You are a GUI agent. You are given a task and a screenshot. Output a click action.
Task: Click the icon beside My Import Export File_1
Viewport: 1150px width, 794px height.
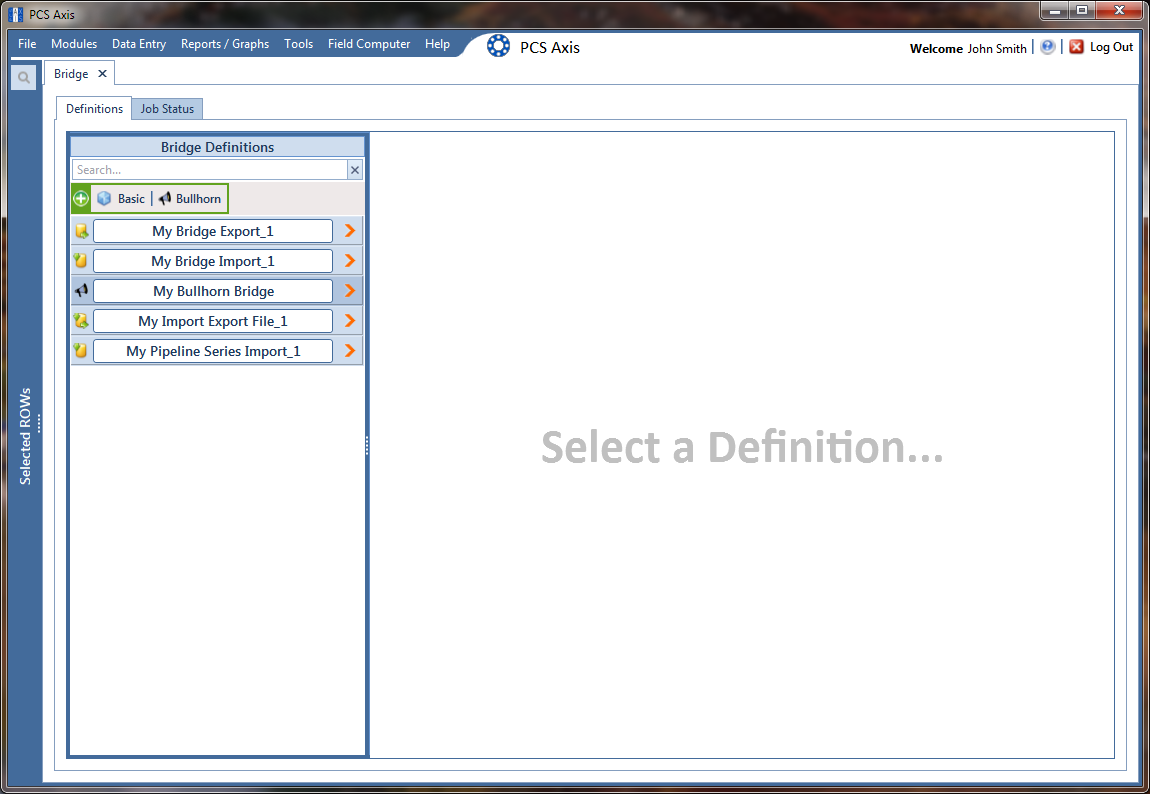tap(81, 321)
